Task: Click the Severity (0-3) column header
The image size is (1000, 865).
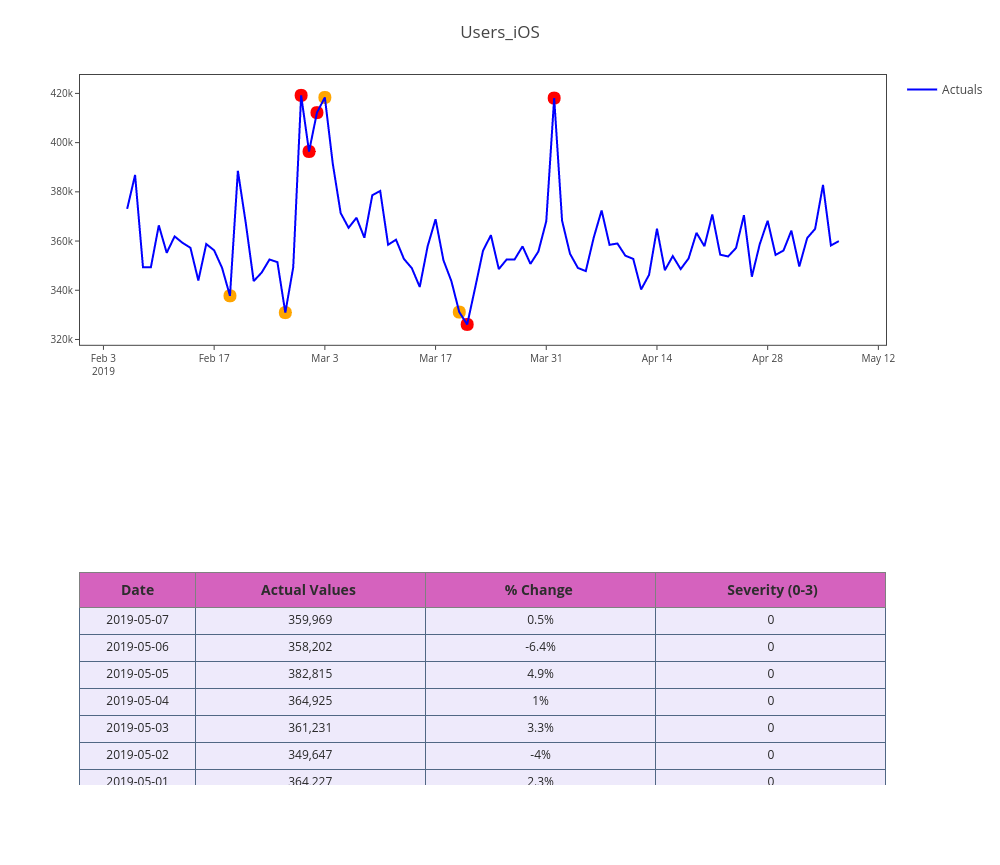Action: click(x=771, y=590)
